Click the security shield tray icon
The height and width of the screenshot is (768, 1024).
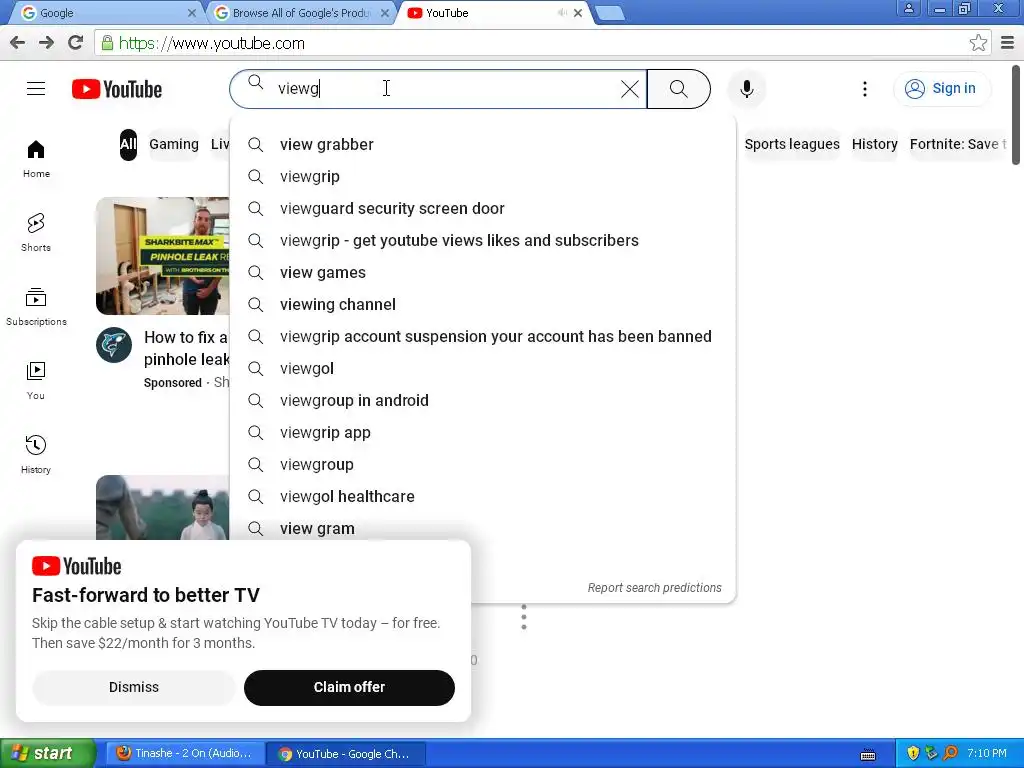[913, 754]
